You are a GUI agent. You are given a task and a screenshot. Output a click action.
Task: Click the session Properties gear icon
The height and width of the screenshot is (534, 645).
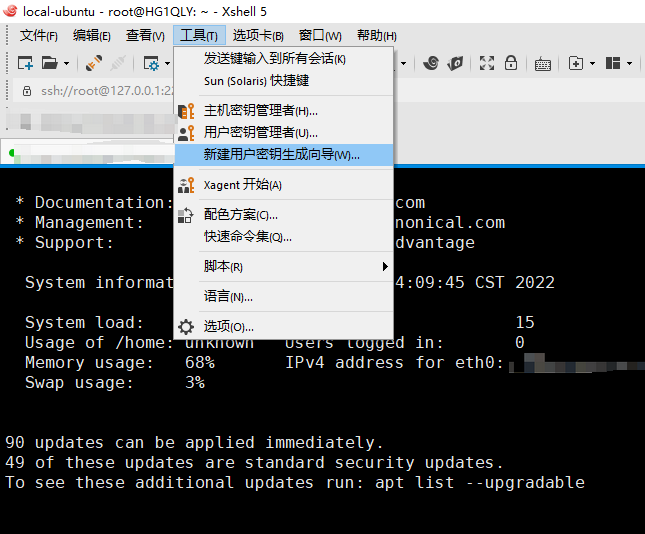tap(151, 63)
